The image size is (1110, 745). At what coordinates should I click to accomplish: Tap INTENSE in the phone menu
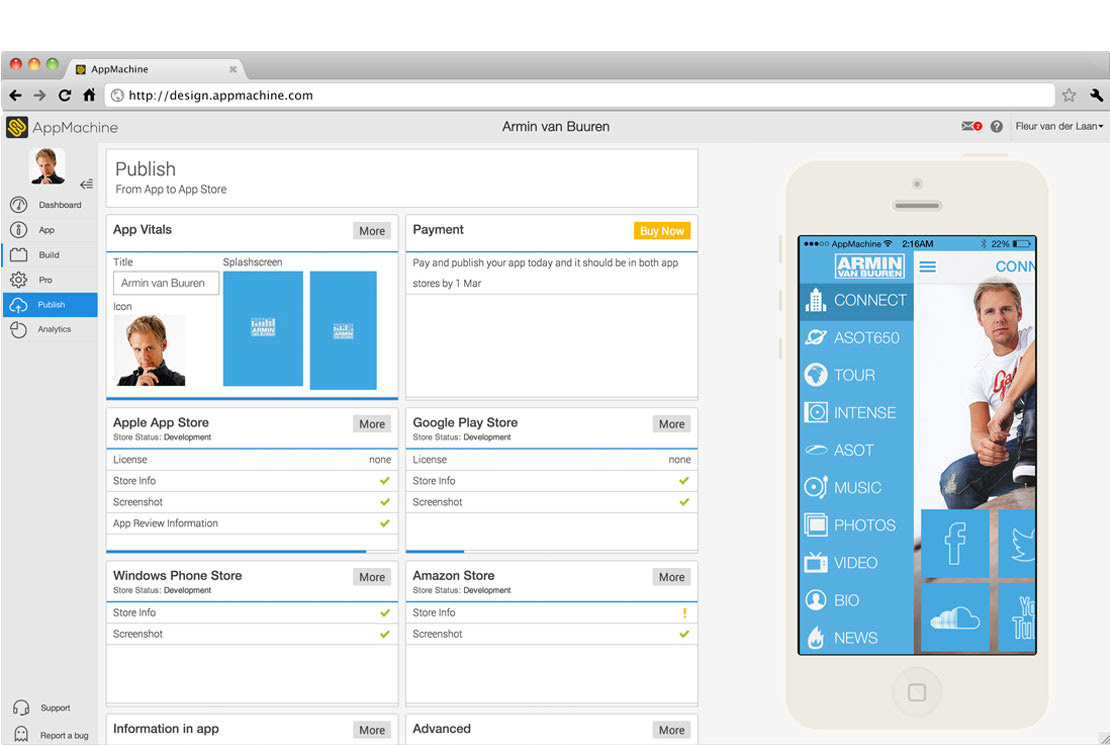point(856,413)
